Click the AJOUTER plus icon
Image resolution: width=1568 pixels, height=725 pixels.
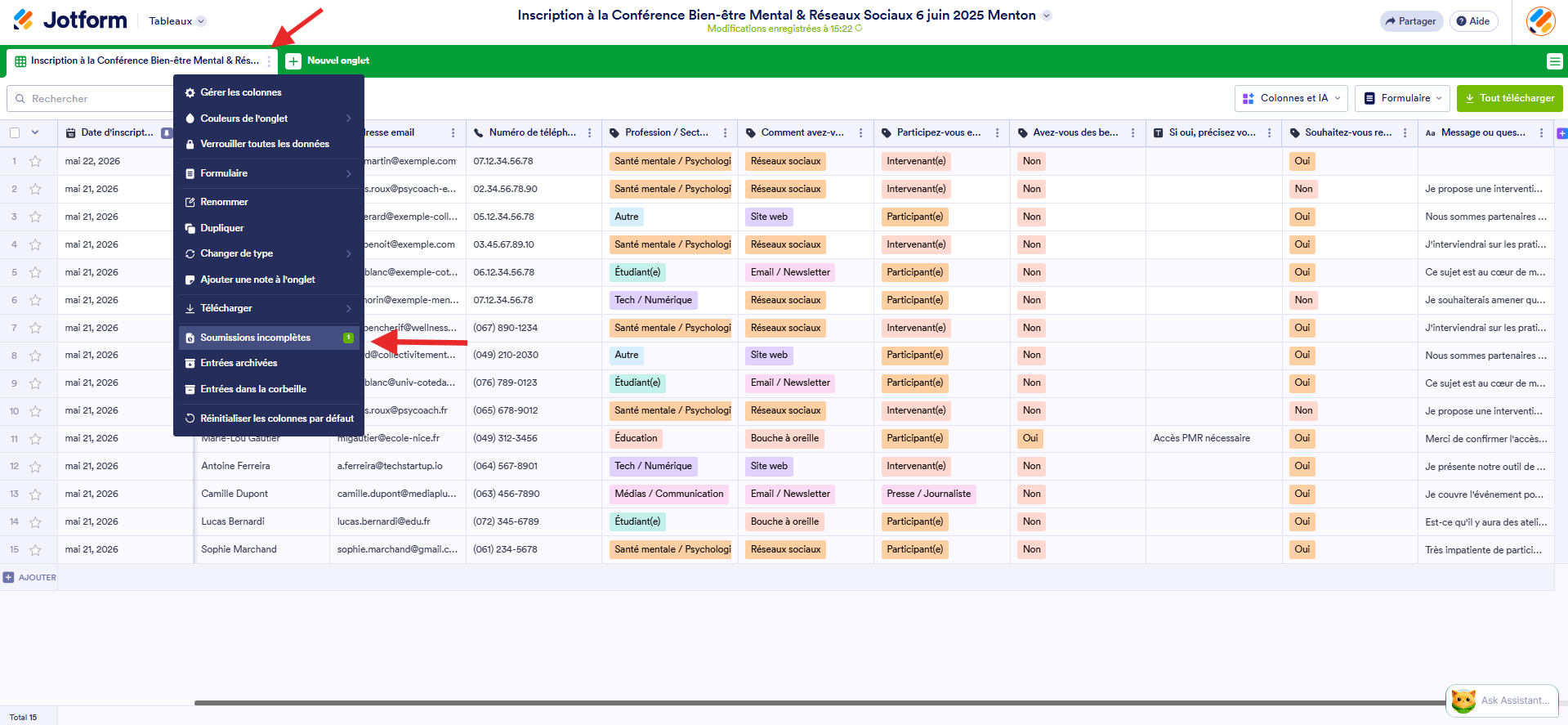[x=9, y=577]
